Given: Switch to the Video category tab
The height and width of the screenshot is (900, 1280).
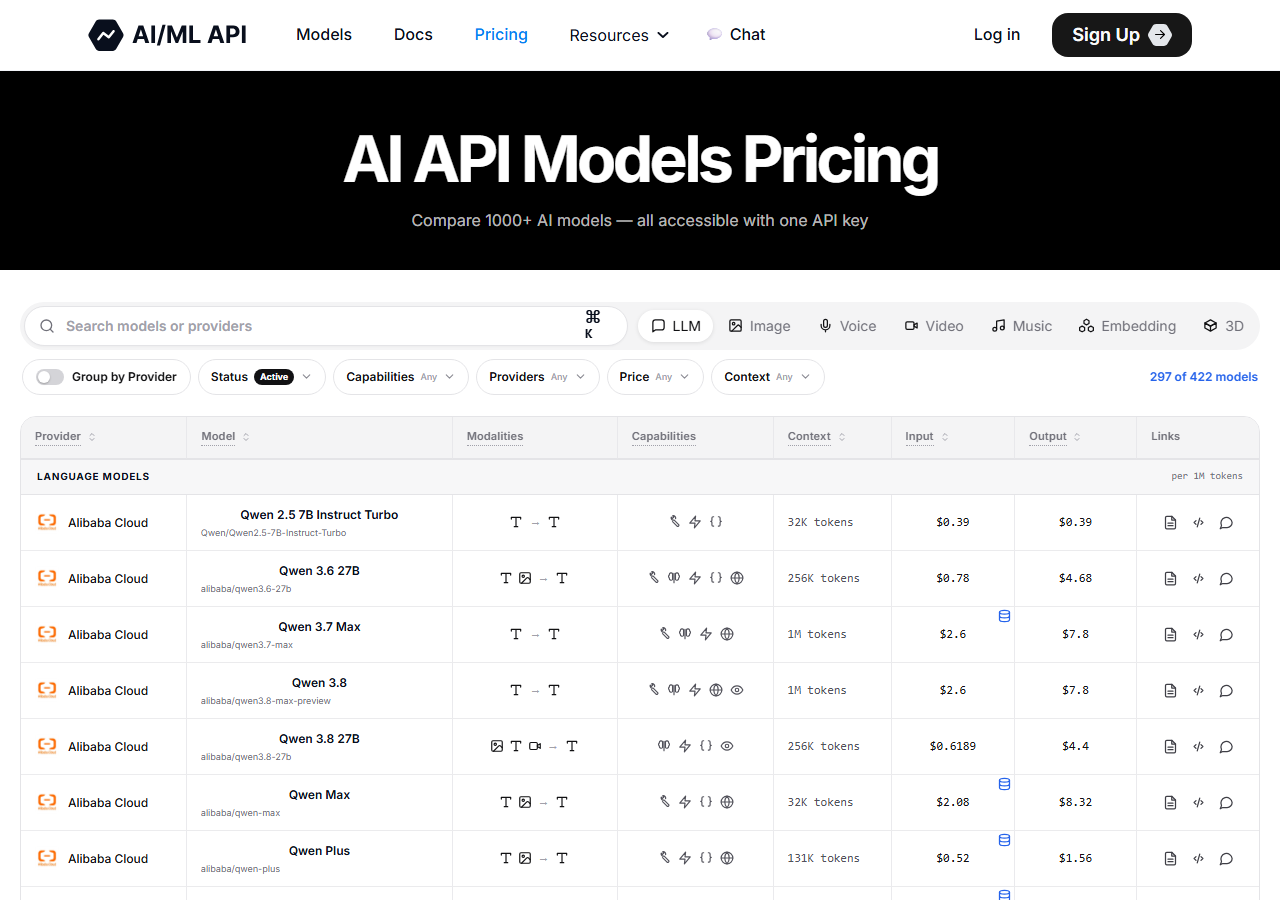Looking at the screenshot, I should pos(934,326).
